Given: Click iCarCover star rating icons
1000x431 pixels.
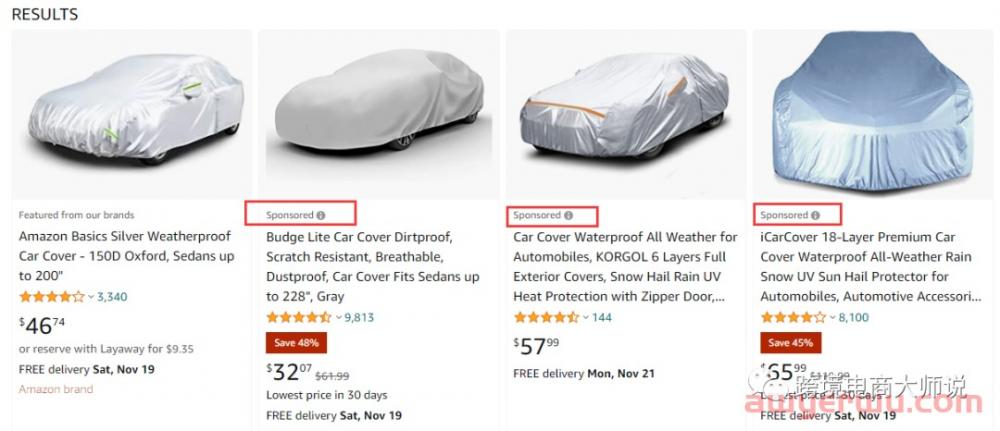Looking at the screenshot, I should [x=793, y=317].
